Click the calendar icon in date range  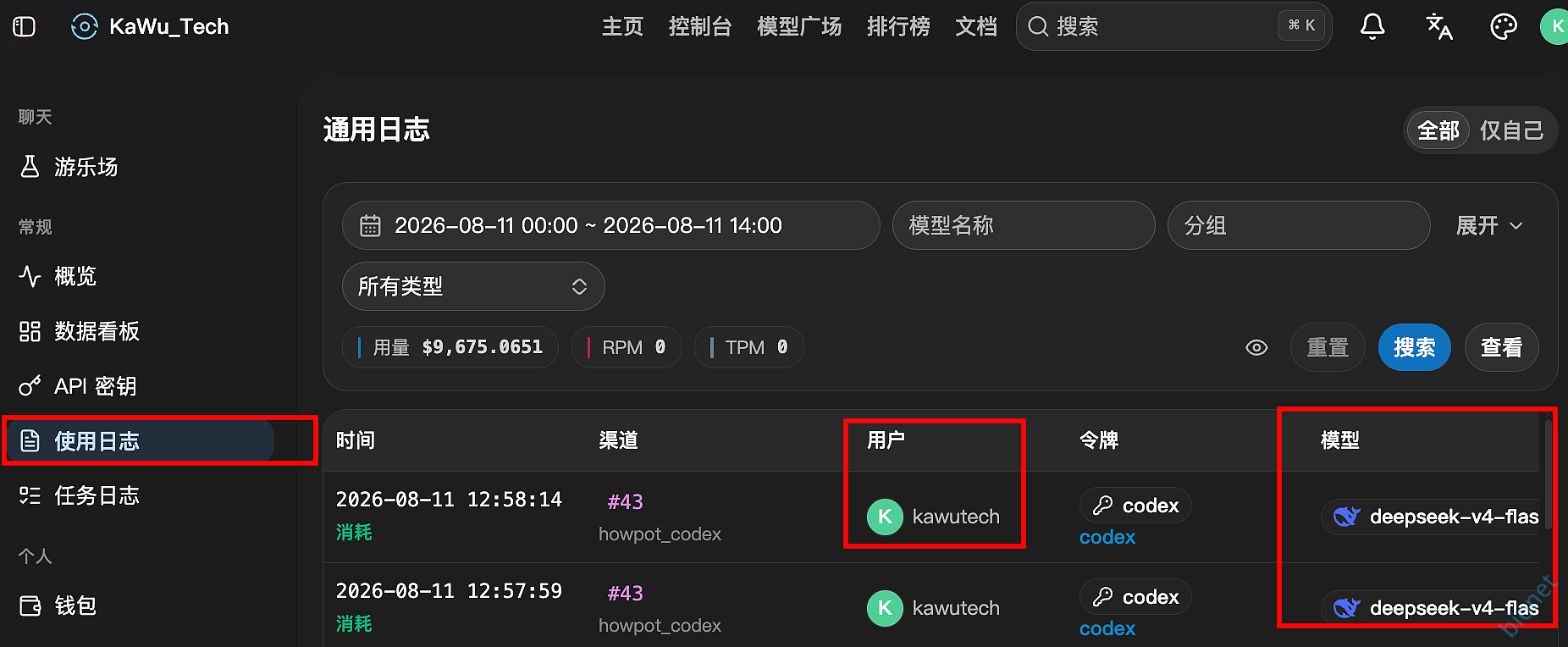[370, 226]
